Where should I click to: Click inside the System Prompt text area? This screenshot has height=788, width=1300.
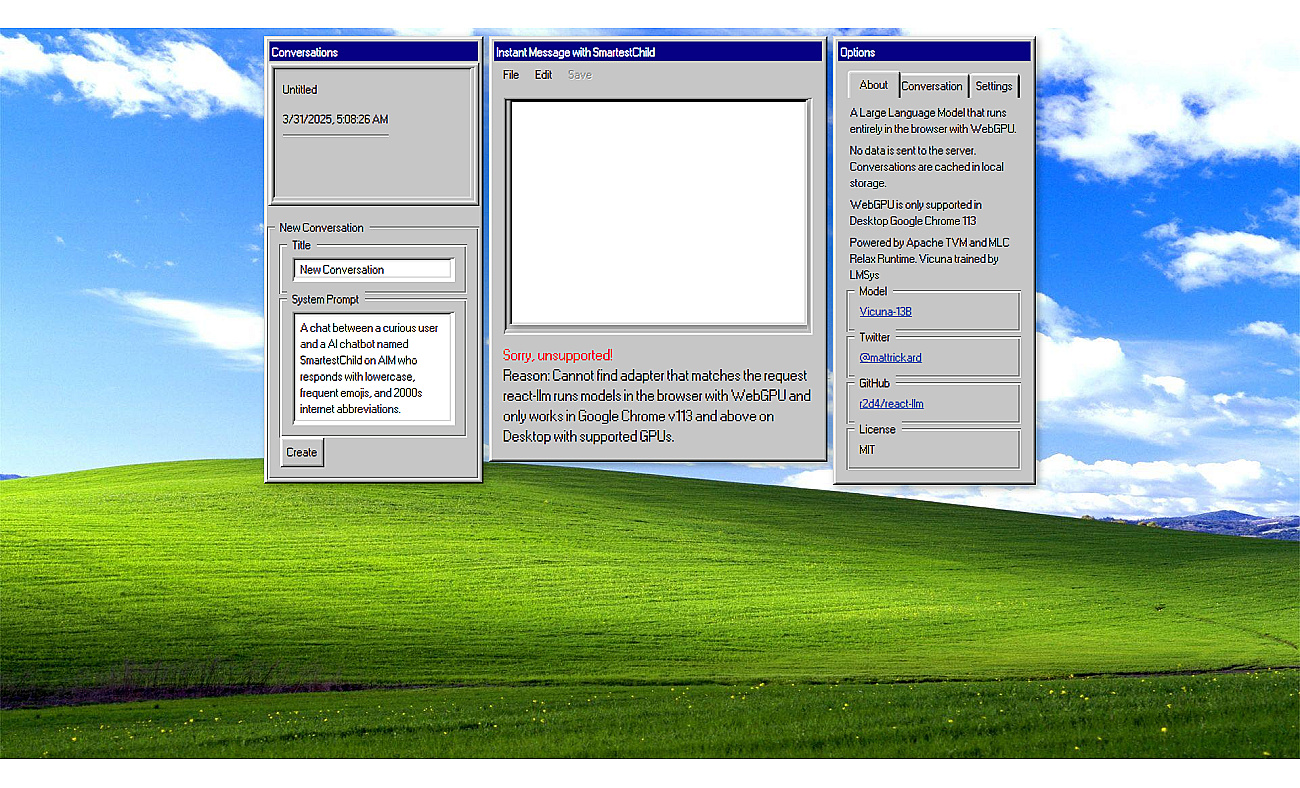tap(373, 368)
